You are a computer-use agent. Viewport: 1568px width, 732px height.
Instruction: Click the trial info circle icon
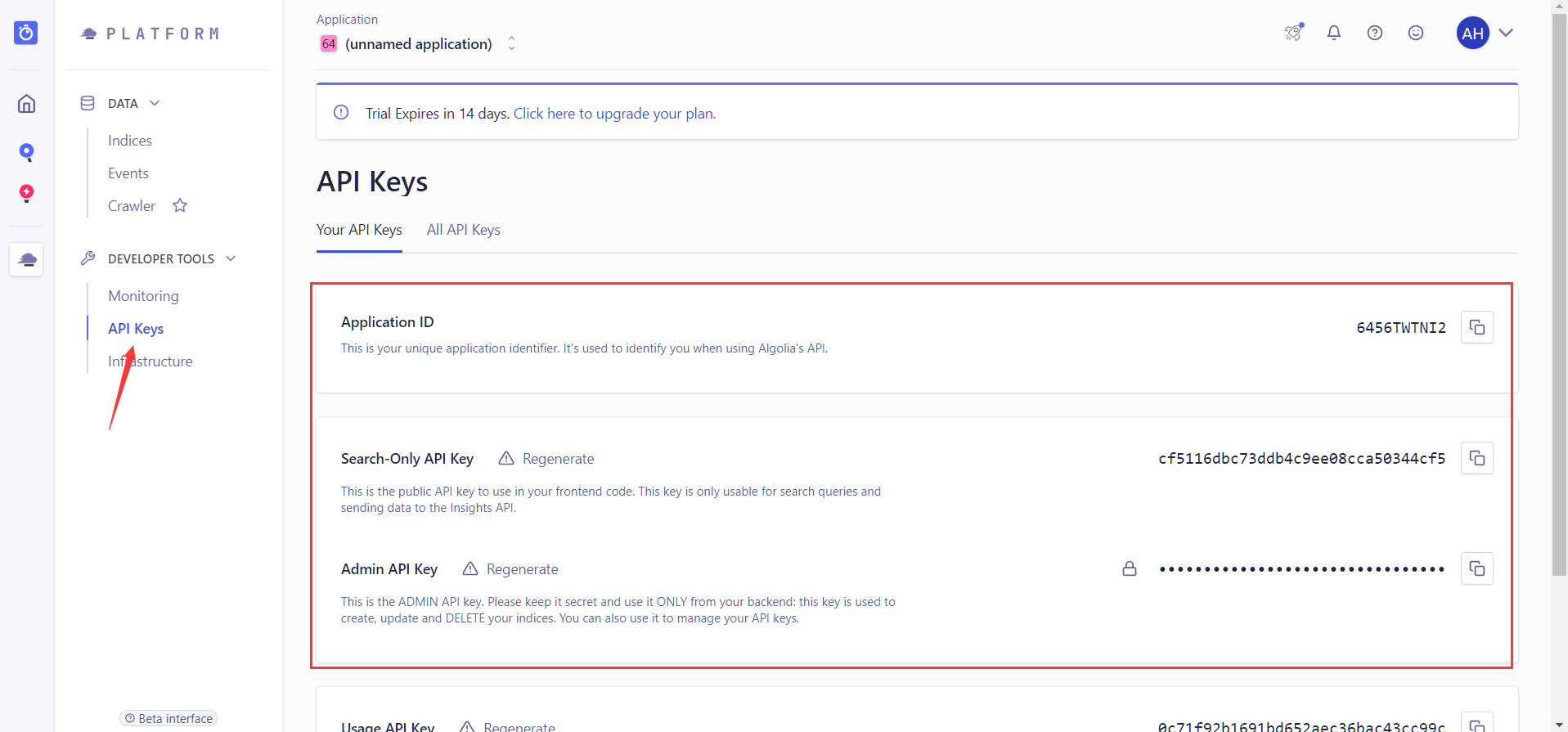point(341,113)
